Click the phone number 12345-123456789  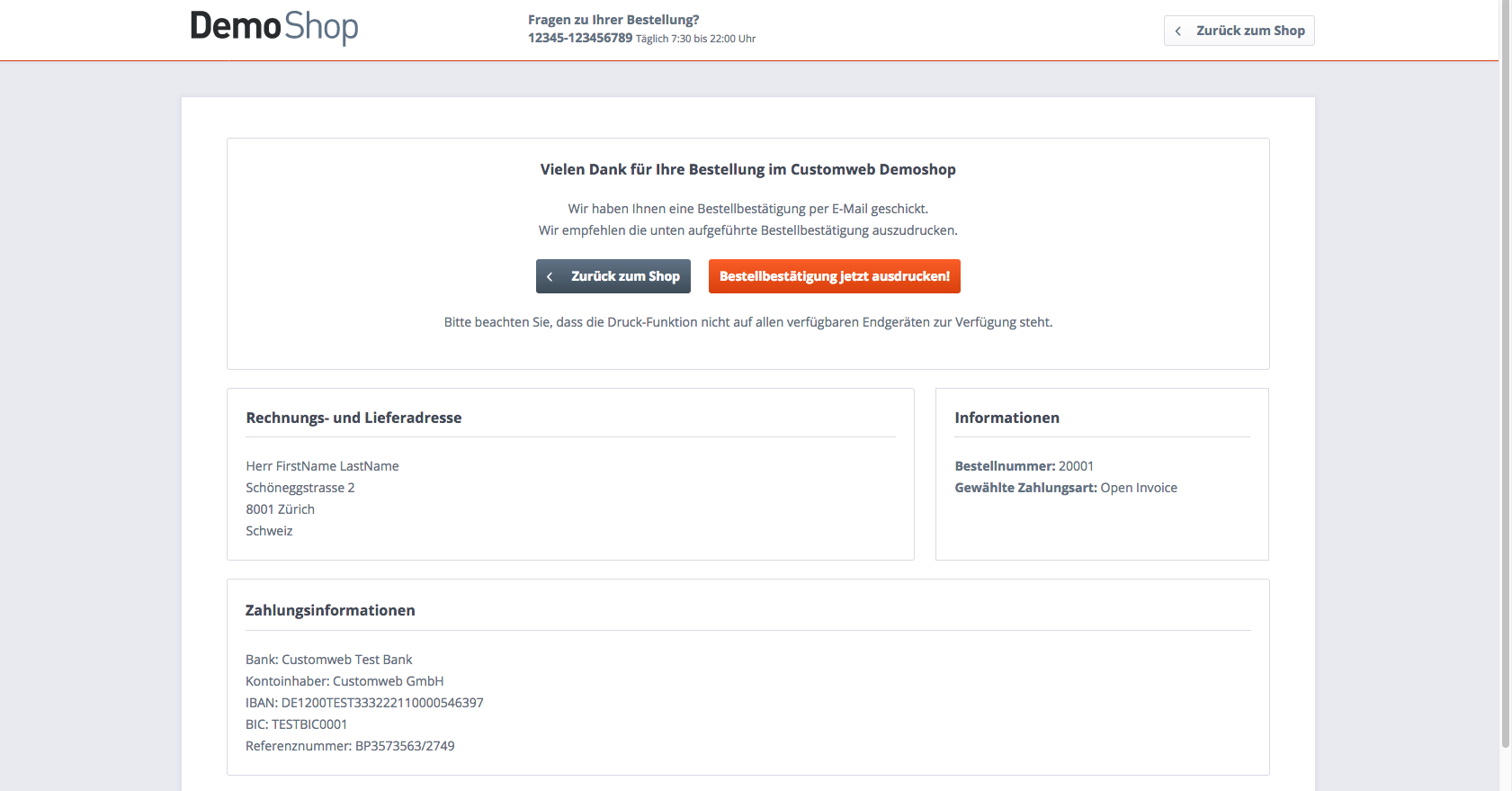pos(579,38)
